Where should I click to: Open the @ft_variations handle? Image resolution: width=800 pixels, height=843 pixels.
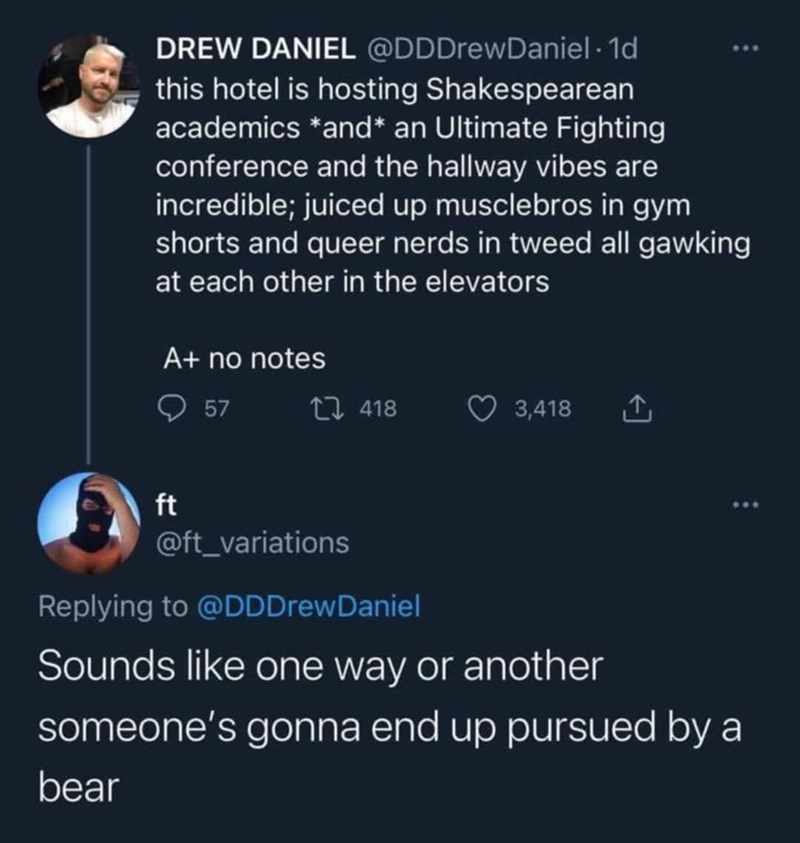pos(253,542)
